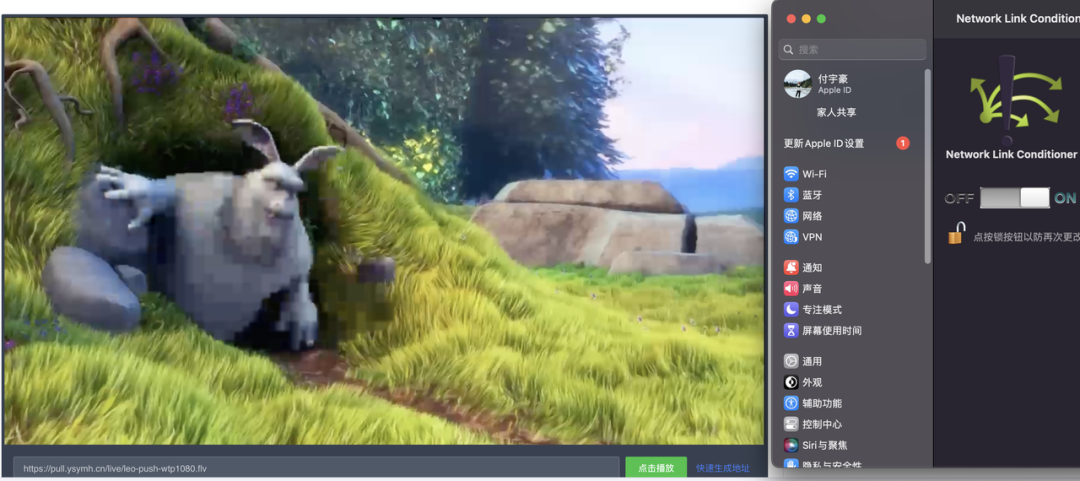
Task: Click the magnifier icon in search field
Action: click(789, 50)
